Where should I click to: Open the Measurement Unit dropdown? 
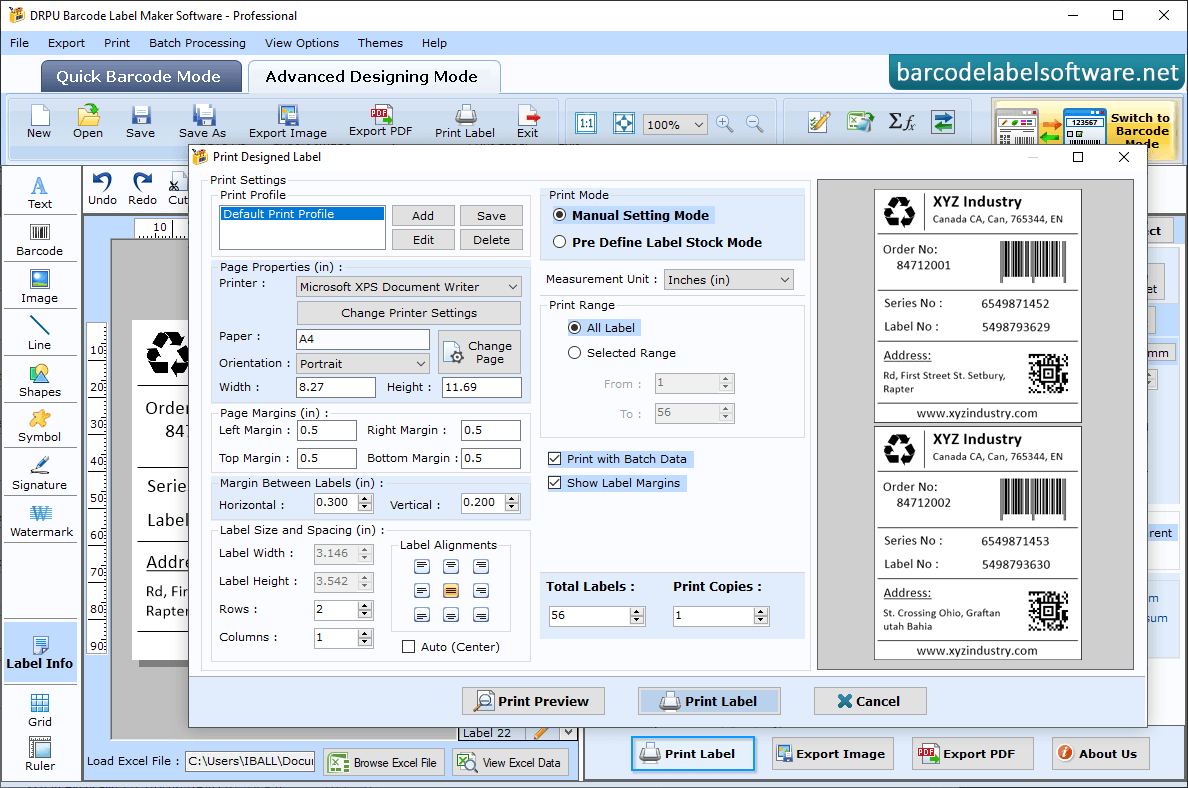pyautogui.click(x=784, y=280)
